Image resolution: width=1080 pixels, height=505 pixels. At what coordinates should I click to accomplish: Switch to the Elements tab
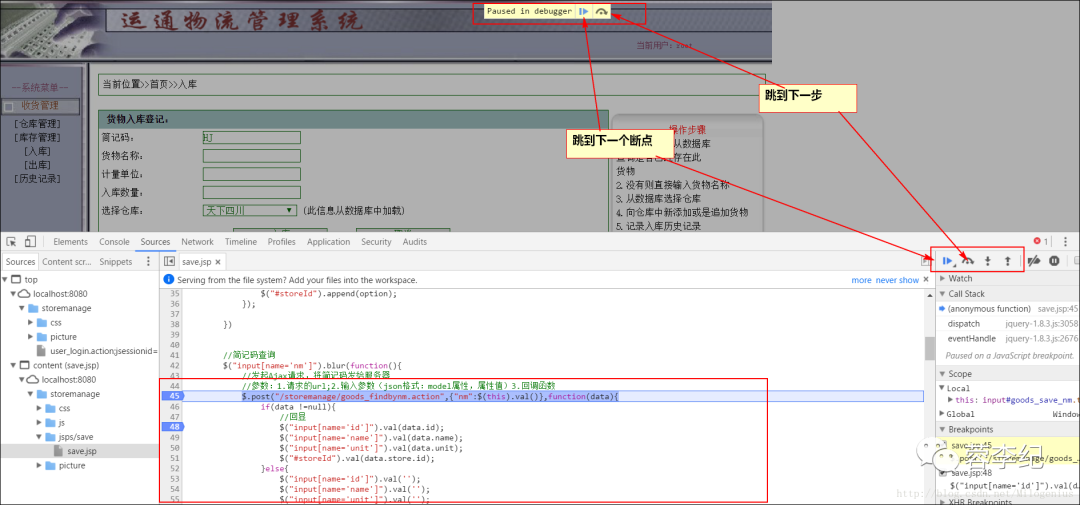70,242
